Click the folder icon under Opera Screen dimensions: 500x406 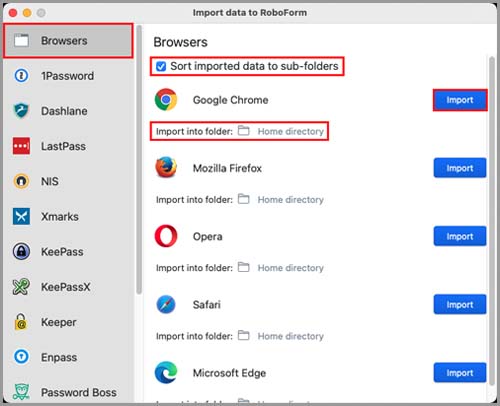[x=243, y=267]
